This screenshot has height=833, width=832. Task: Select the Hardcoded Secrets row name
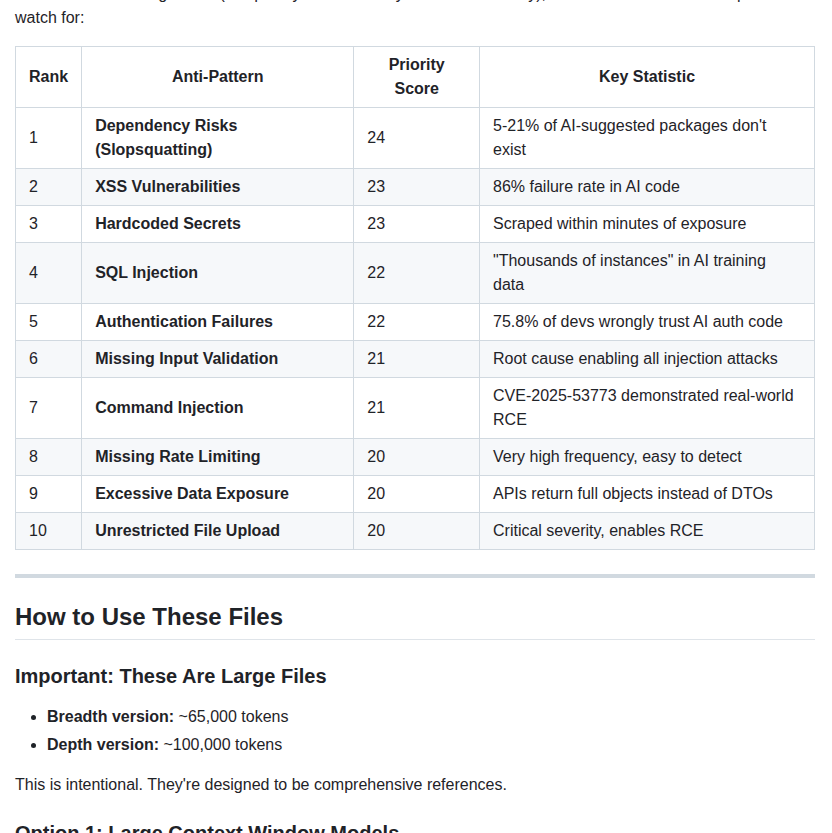168,224
